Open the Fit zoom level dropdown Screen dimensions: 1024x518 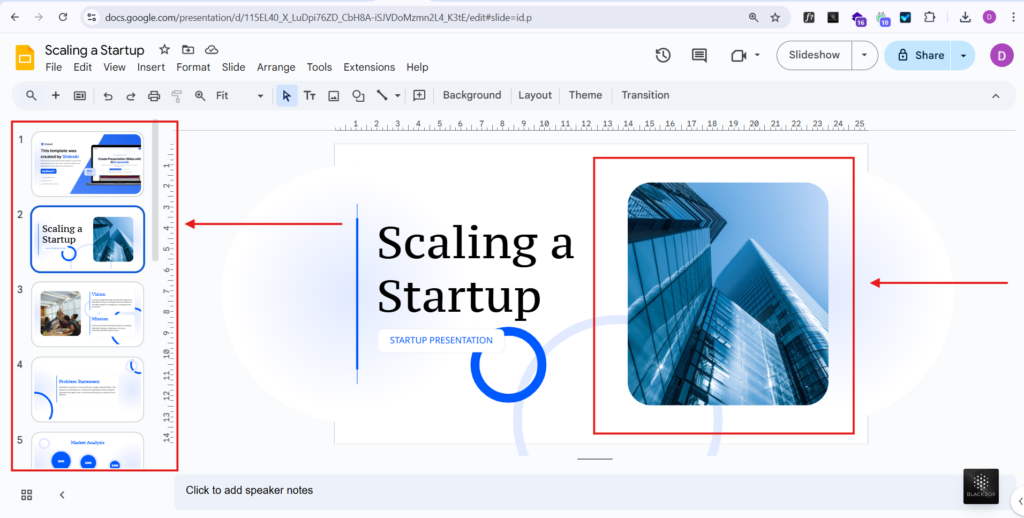click(x=239, y=96)
